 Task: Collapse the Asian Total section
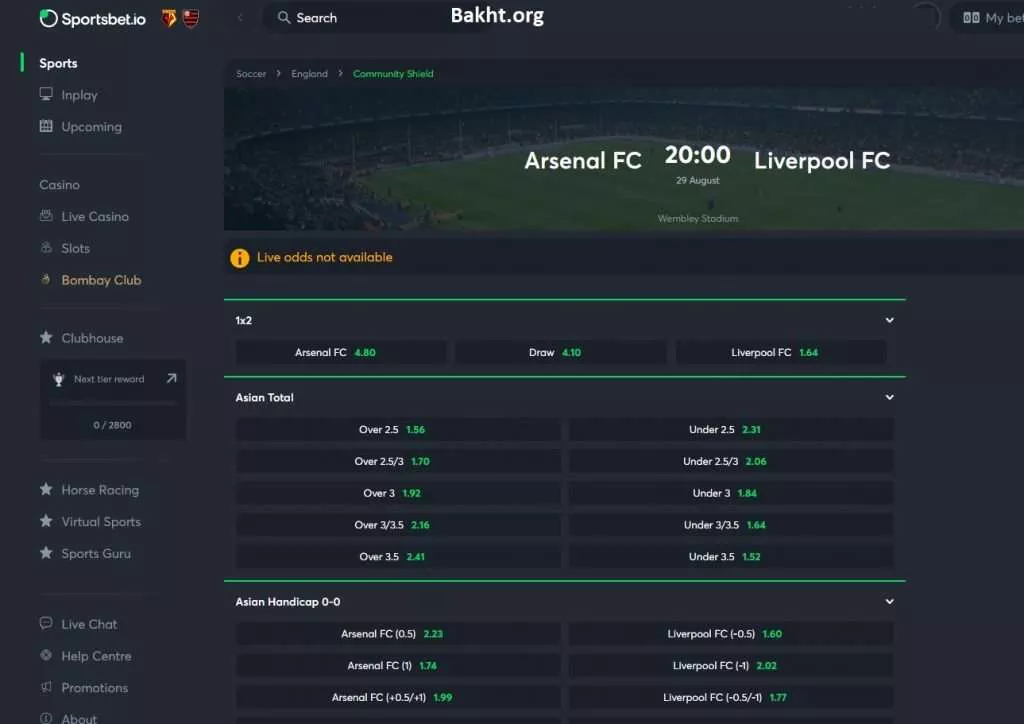click(889, 398)
